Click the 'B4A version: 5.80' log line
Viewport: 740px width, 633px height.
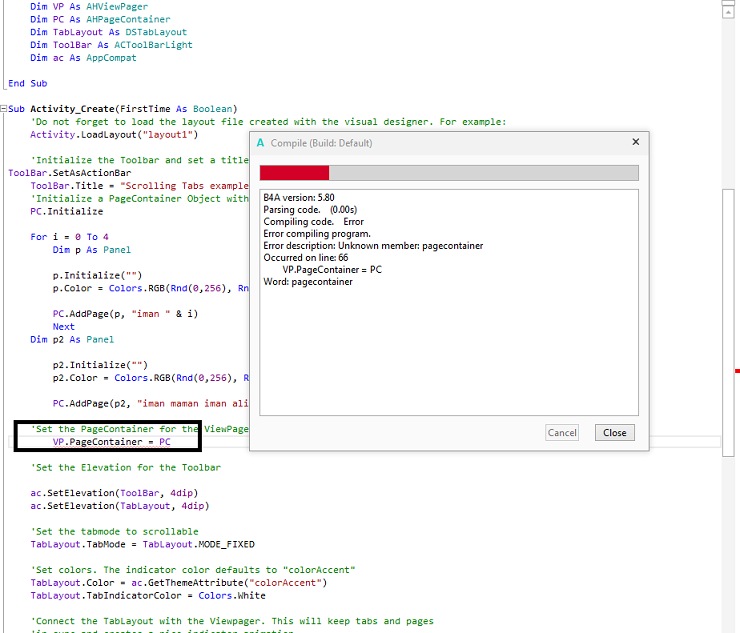(299, 197)
